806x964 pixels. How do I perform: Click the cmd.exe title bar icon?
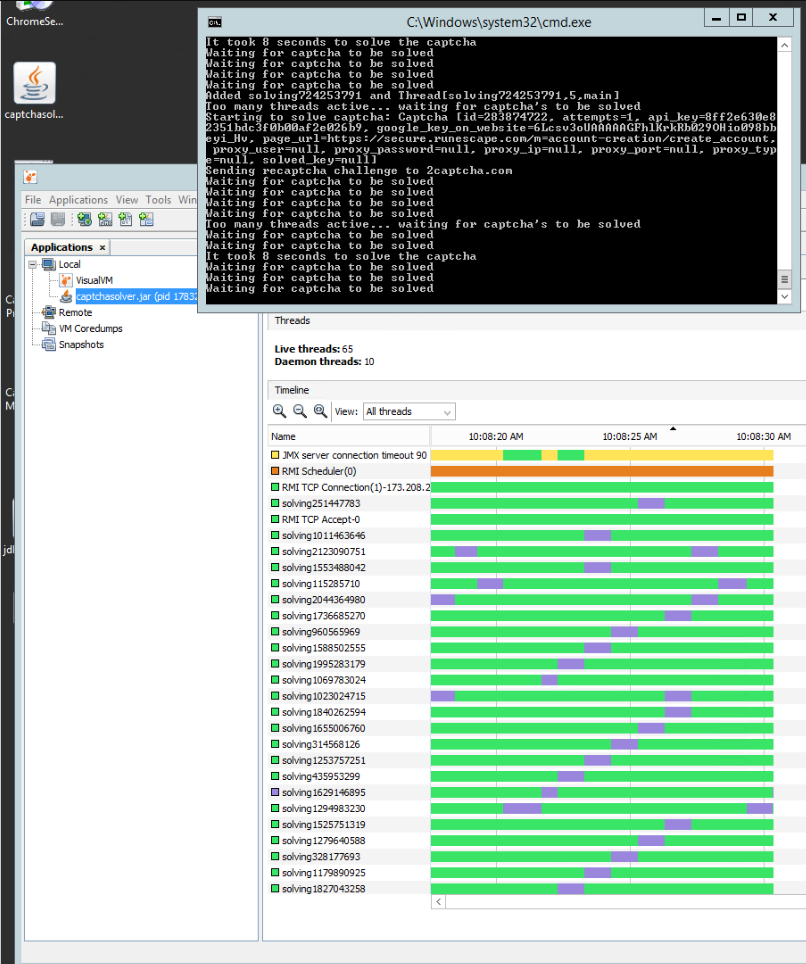pos(215,23)
